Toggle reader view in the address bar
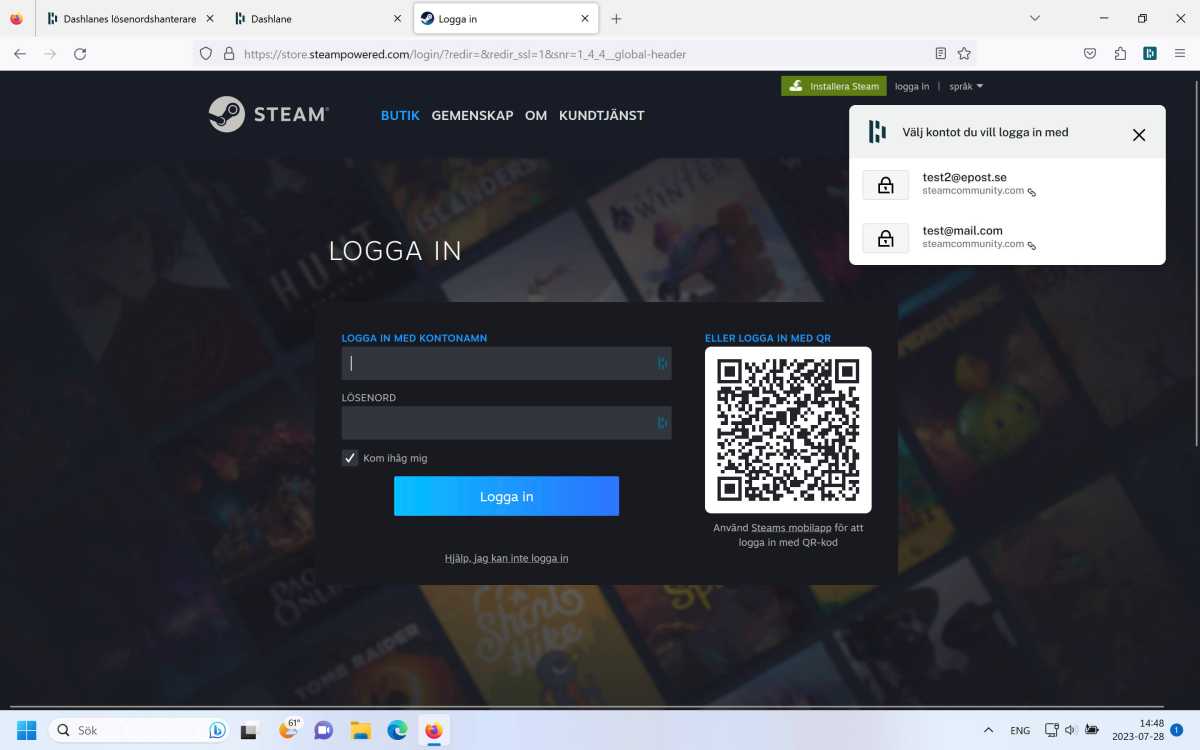The image size is (1200, 750). [x=940, y=54]
